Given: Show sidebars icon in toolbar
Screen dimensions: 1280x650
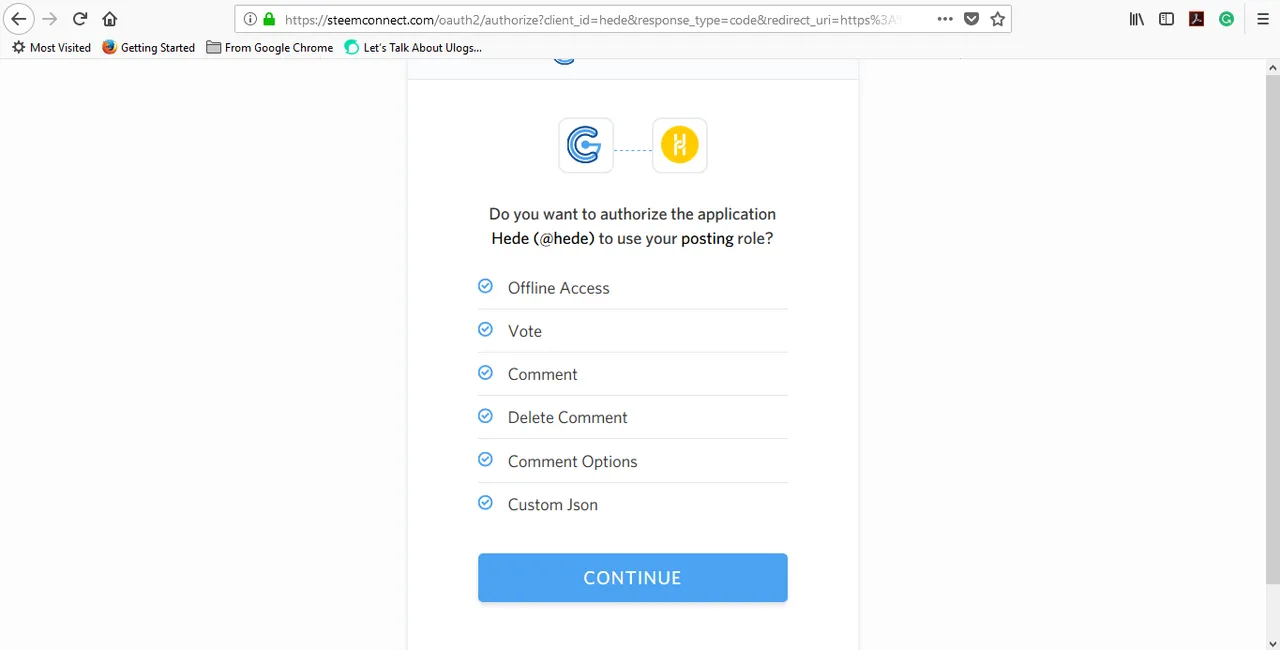Looking at the screenshot, I should click(1166, 19).
